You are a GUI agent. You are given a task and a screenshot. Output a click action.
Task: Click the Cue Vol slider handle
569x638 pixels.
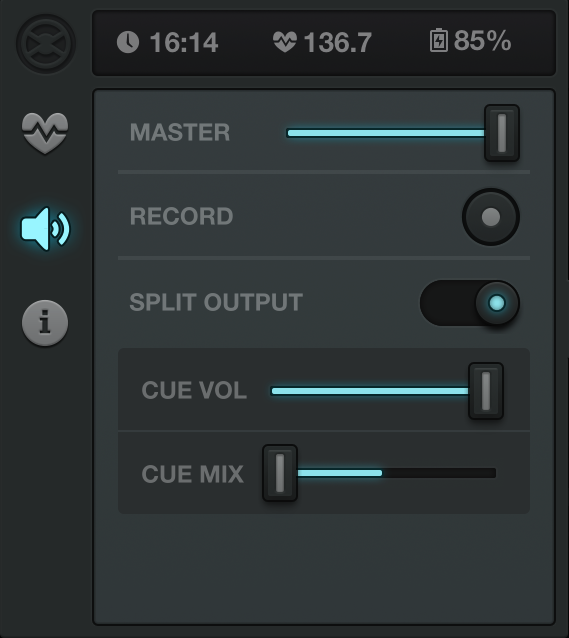(486, 391)
